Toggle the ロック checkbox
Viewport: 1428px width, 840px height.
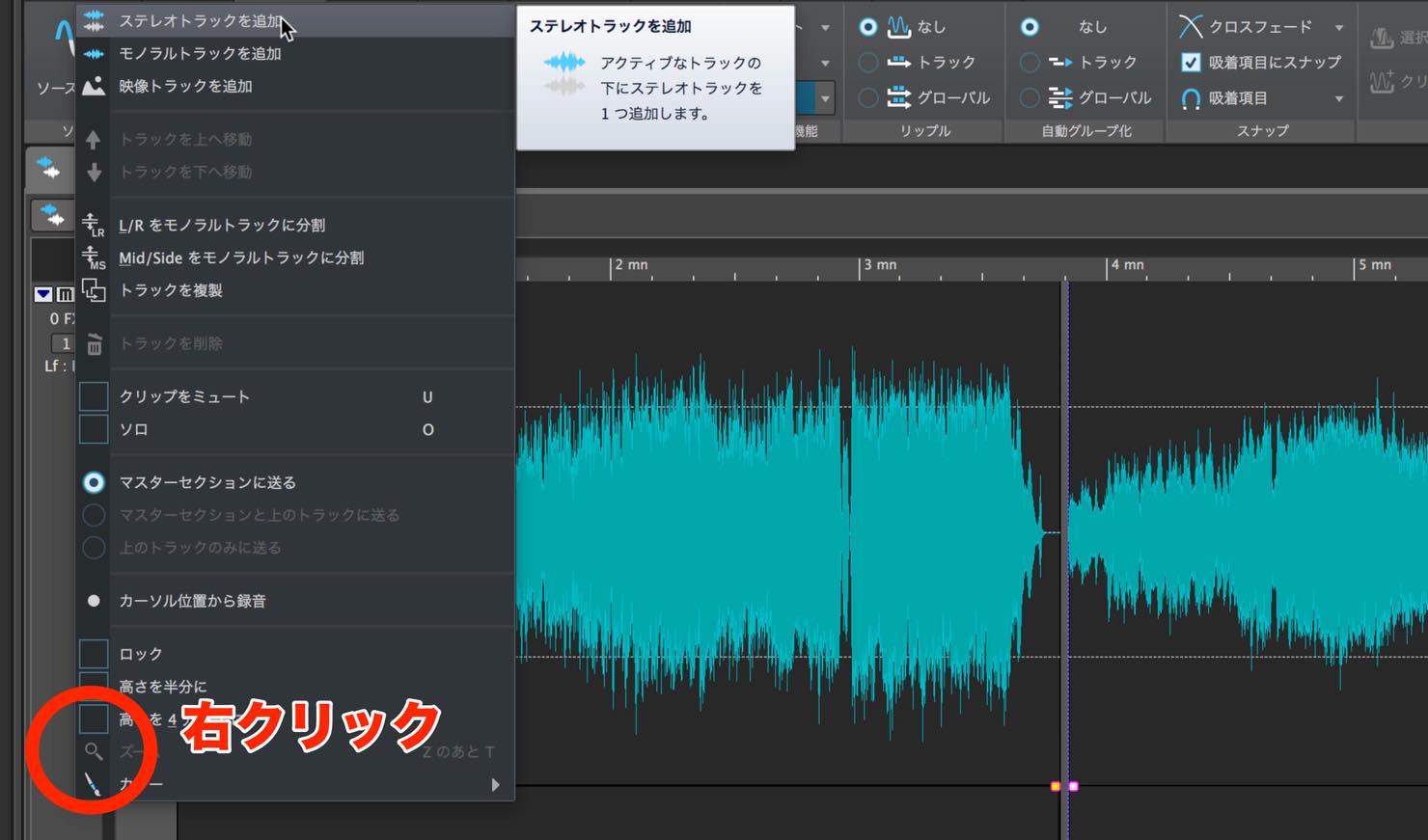click(94, 654)
